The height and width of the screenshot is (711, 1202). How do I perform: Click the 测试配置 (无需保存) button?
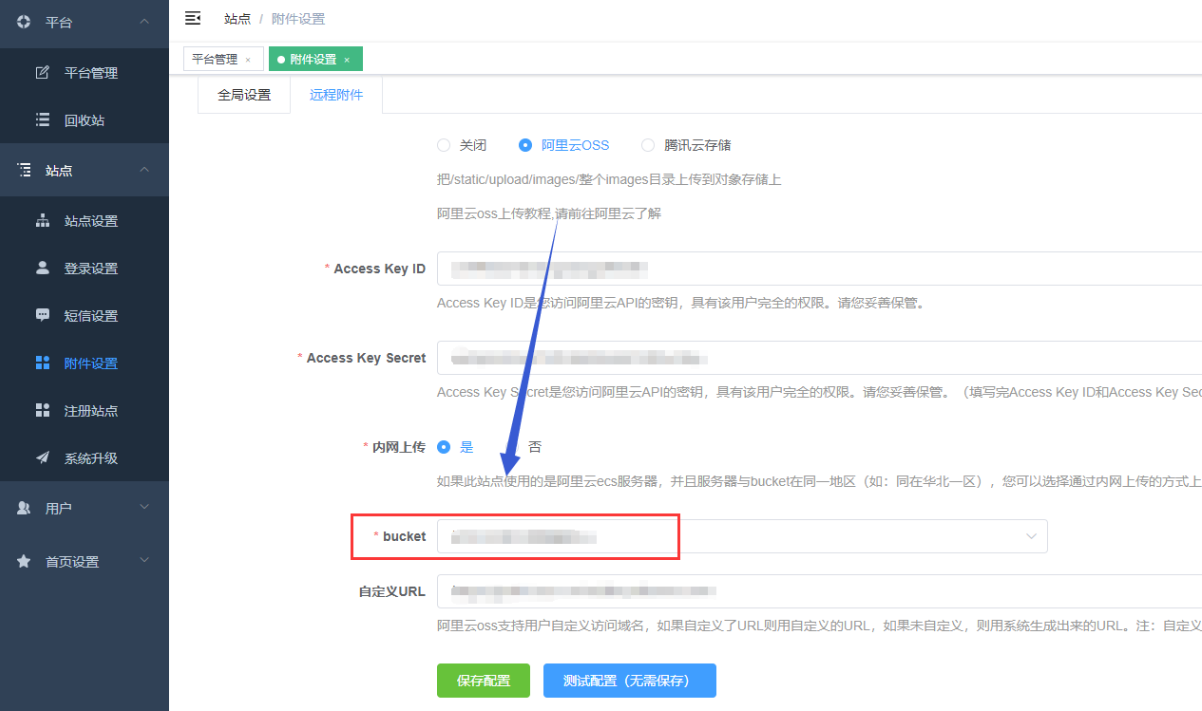click(629, 681)
